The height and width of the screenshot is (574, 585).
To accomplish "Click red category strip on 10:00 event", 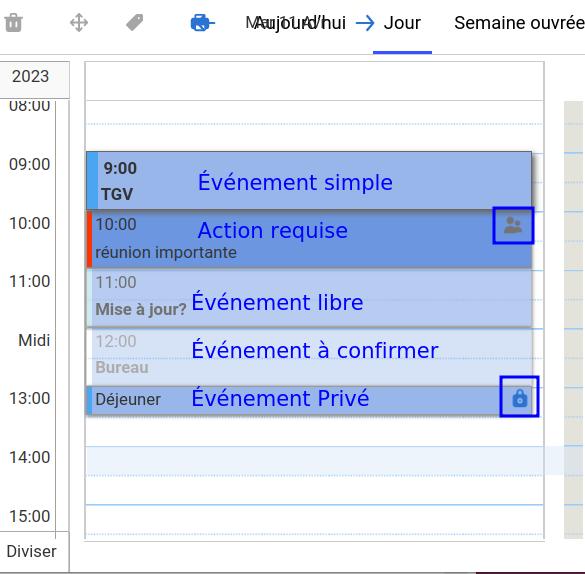I will (90, 239).
